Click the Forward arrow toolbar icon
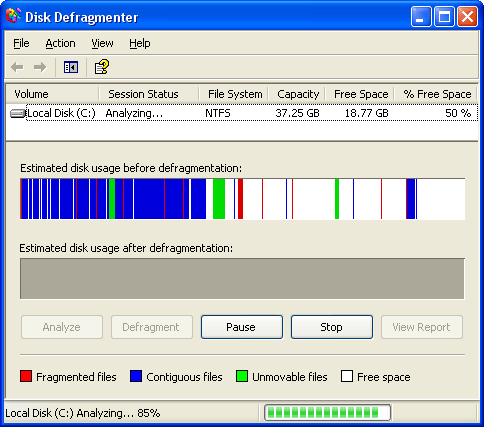 (40, 67)
